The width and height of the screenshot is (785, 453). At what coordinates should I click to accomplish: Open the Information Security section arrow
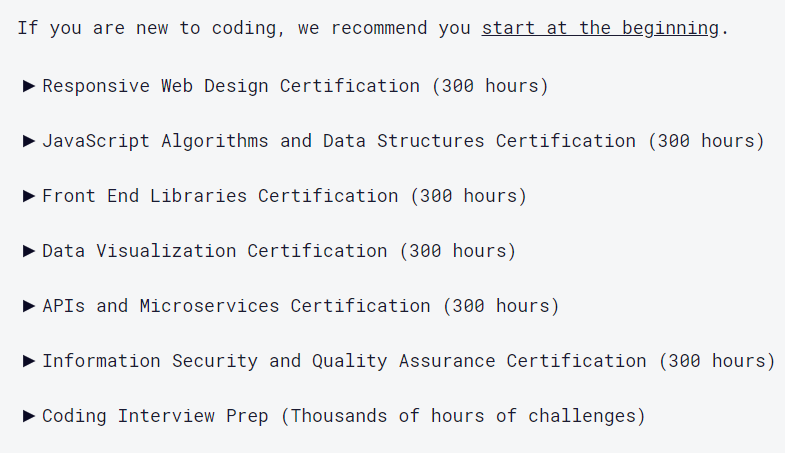[x=29, y=361]
